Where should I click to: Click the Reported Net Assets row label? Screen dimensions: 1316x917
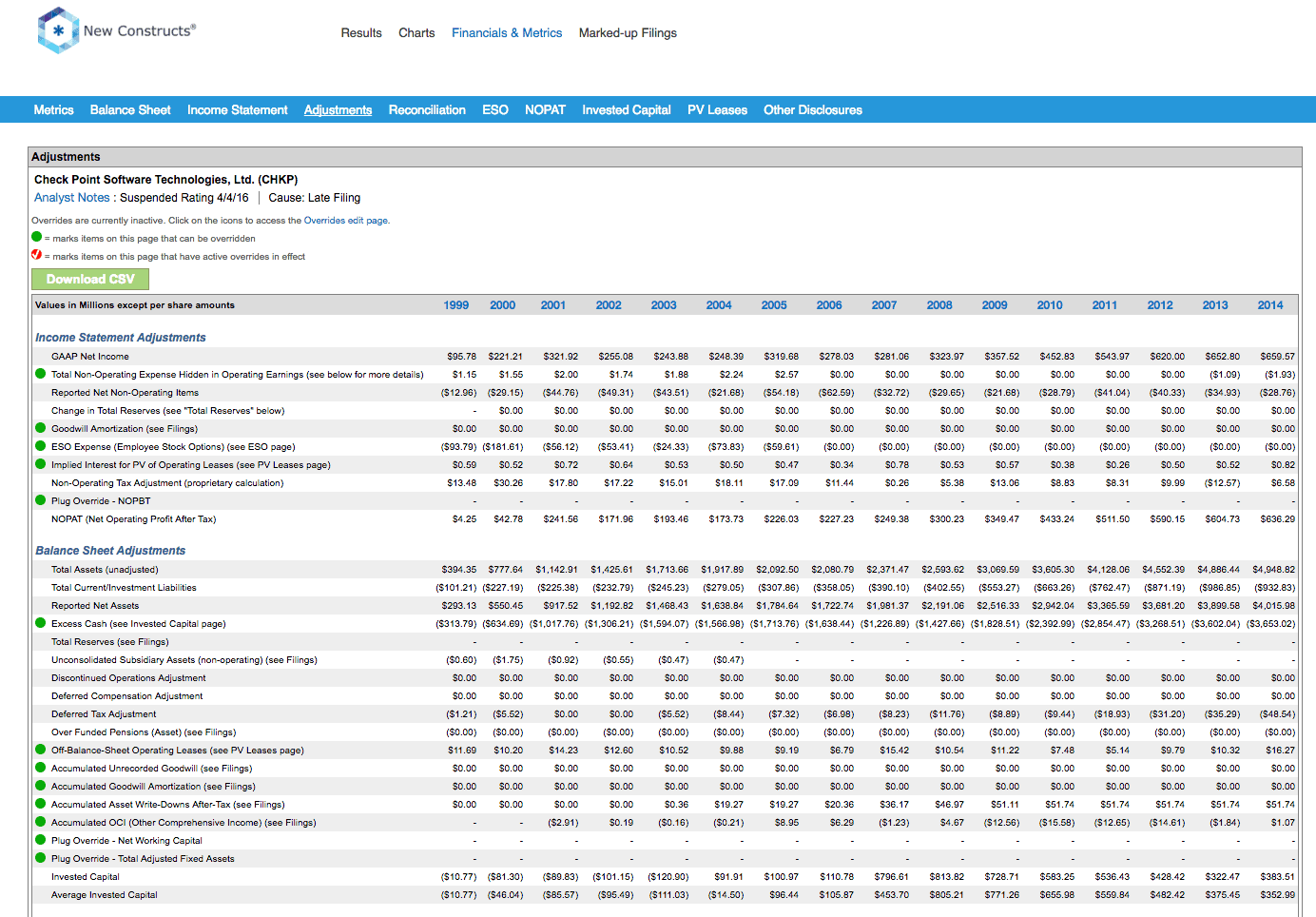95,606
